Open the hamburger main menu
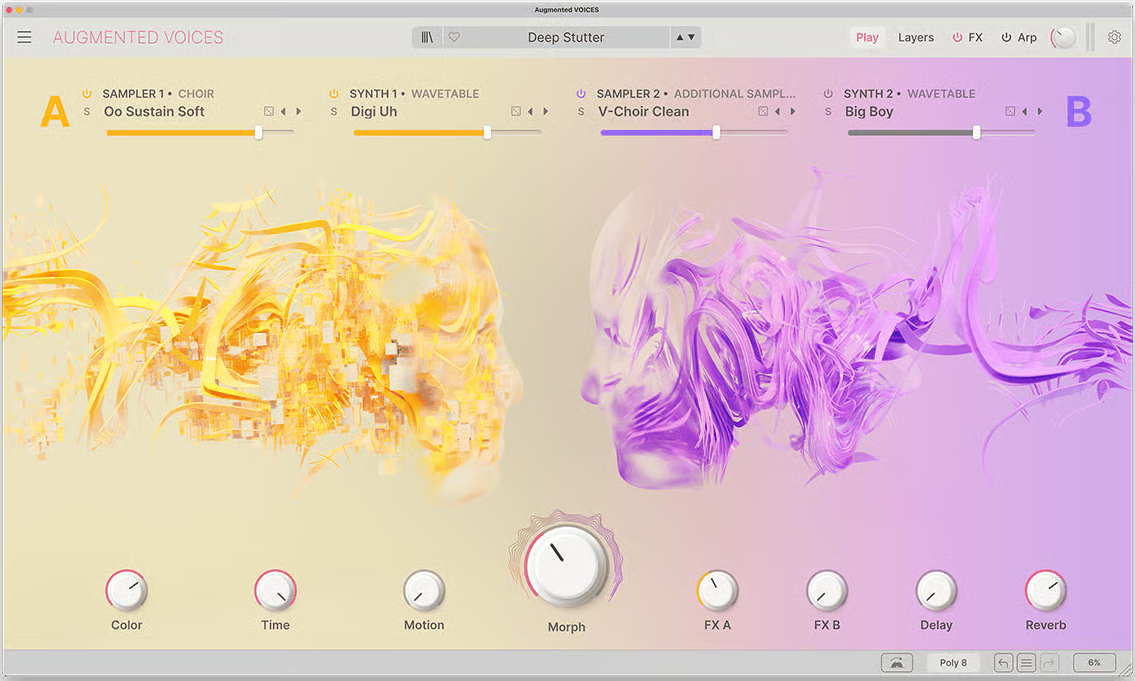The width and height of the screenshot is (1135, 681). click(24, 37)
